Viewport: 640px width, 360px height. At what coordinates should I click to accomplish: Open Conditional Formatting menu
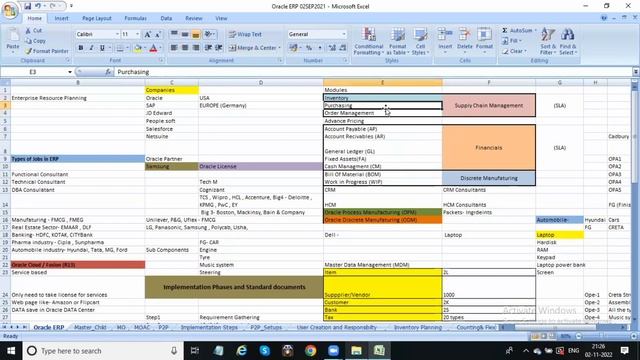[369, 41]
